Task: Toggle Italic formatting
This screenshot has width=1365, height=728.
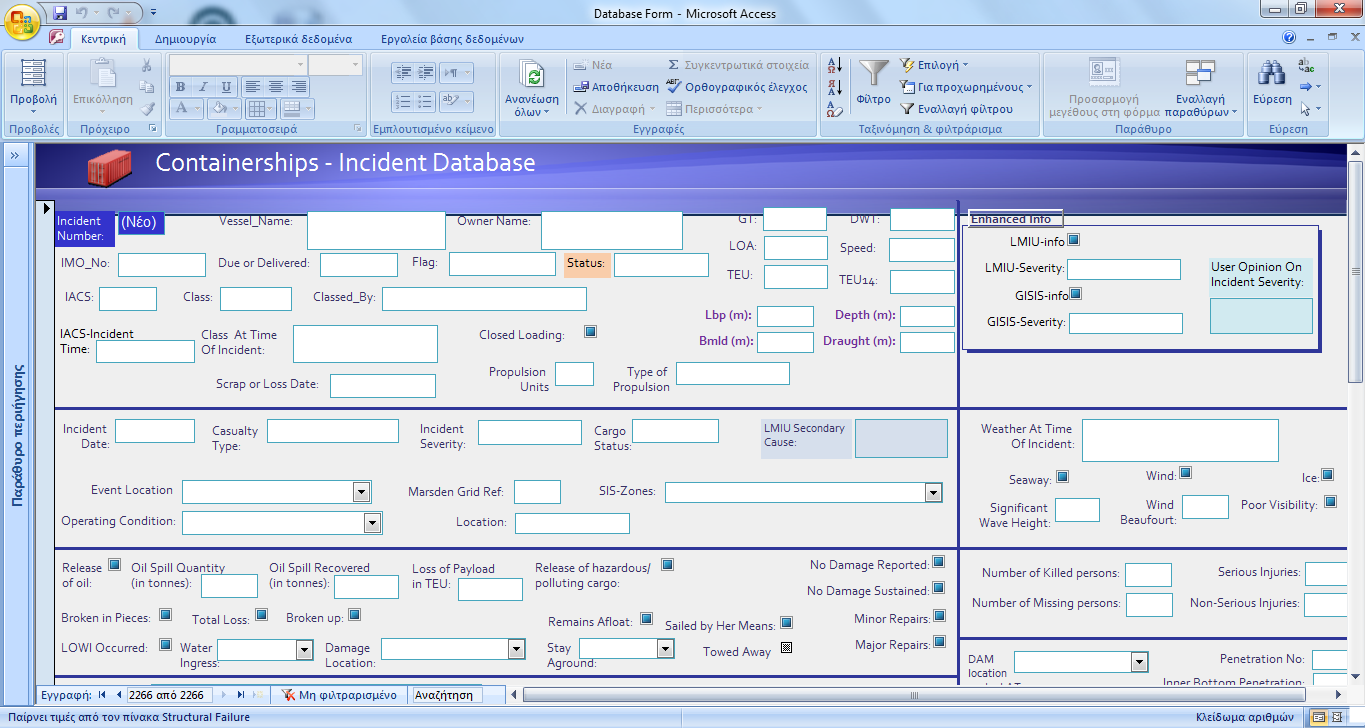Action: [x=204, y=87]
